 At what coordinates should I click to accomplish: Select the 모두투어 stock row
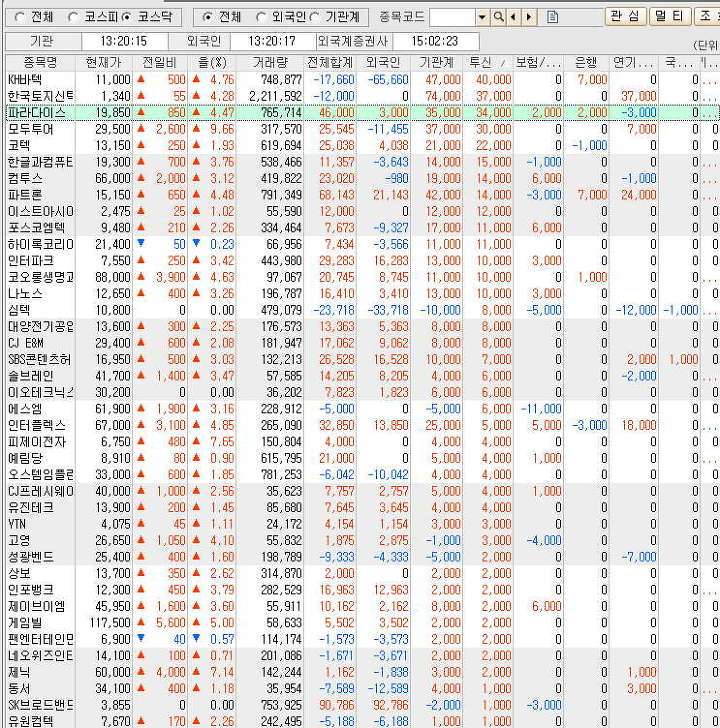(362, 129)
